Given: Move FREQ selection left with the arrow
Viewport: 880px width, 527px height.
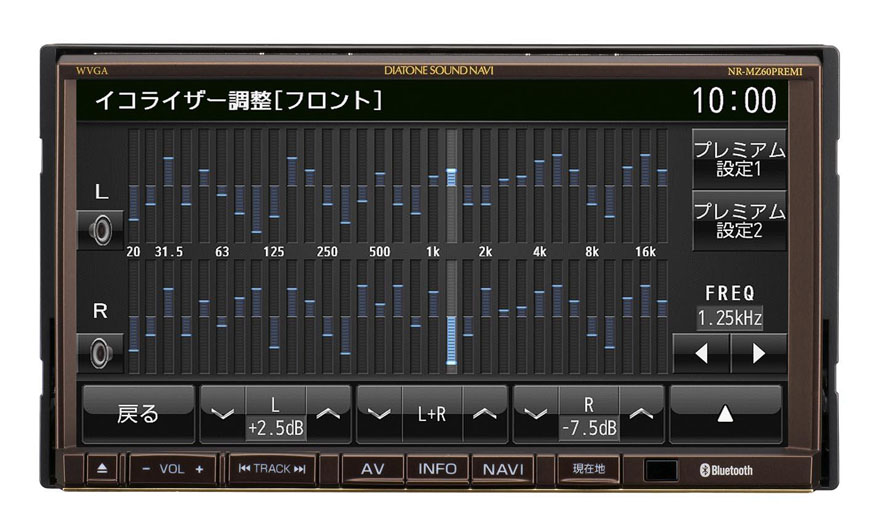Looking at the screenshot, I should tap(702, 354).
